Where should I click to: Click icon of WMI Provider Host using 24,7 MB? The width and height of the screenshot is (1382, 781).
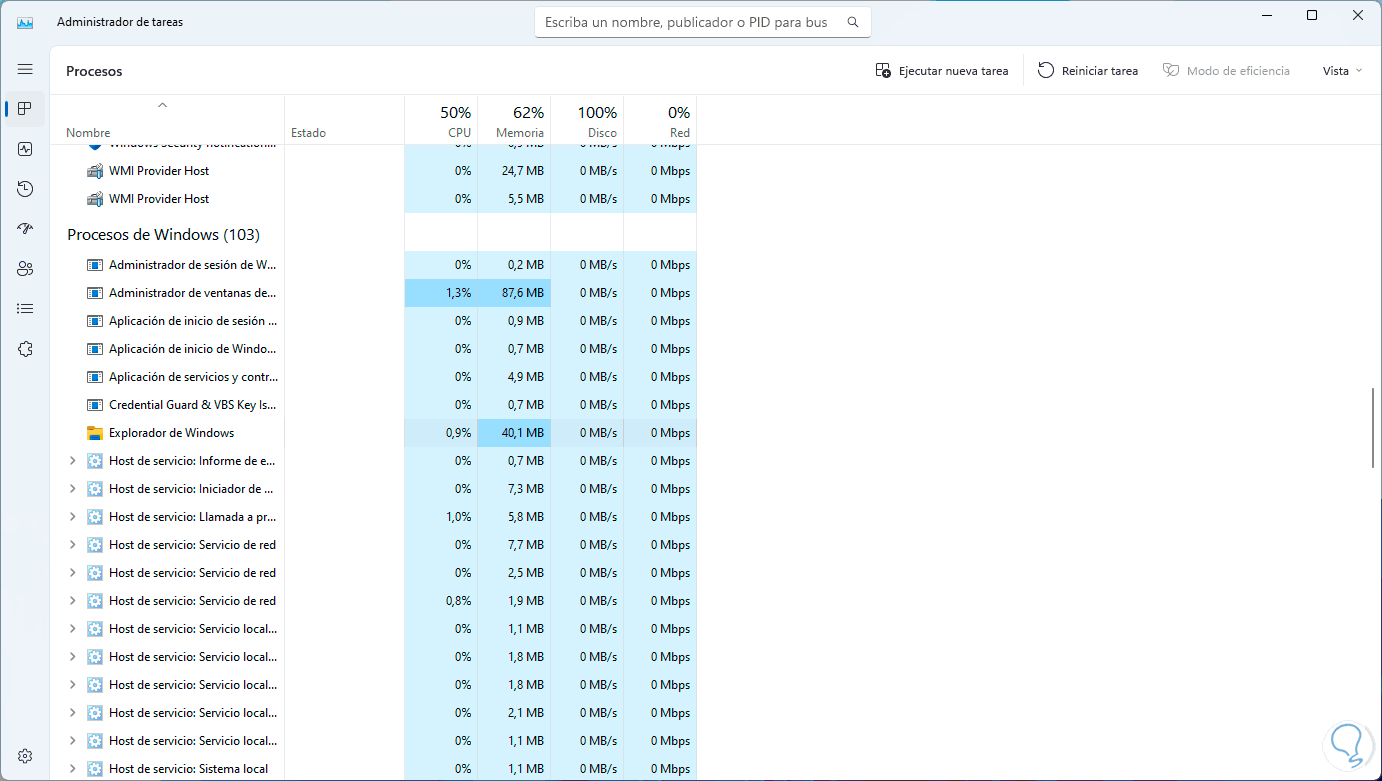click(x=95, y=171)
